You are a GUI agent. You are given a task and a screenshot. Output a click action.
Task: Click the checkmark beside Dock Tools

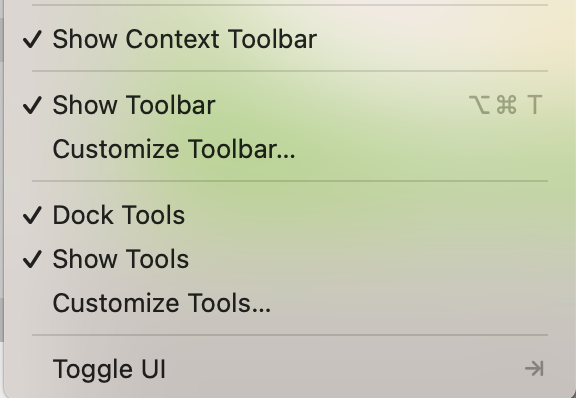[x=32, y=215]
